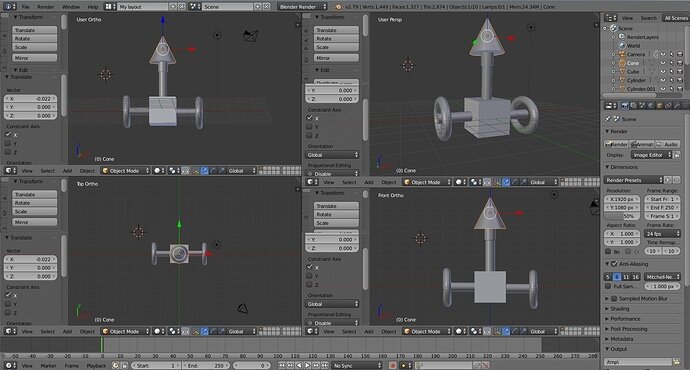Screen dimensions: 690x370
Task: Click the fullscreen scene add icon beside Scene field
Action: pos(258,7)
